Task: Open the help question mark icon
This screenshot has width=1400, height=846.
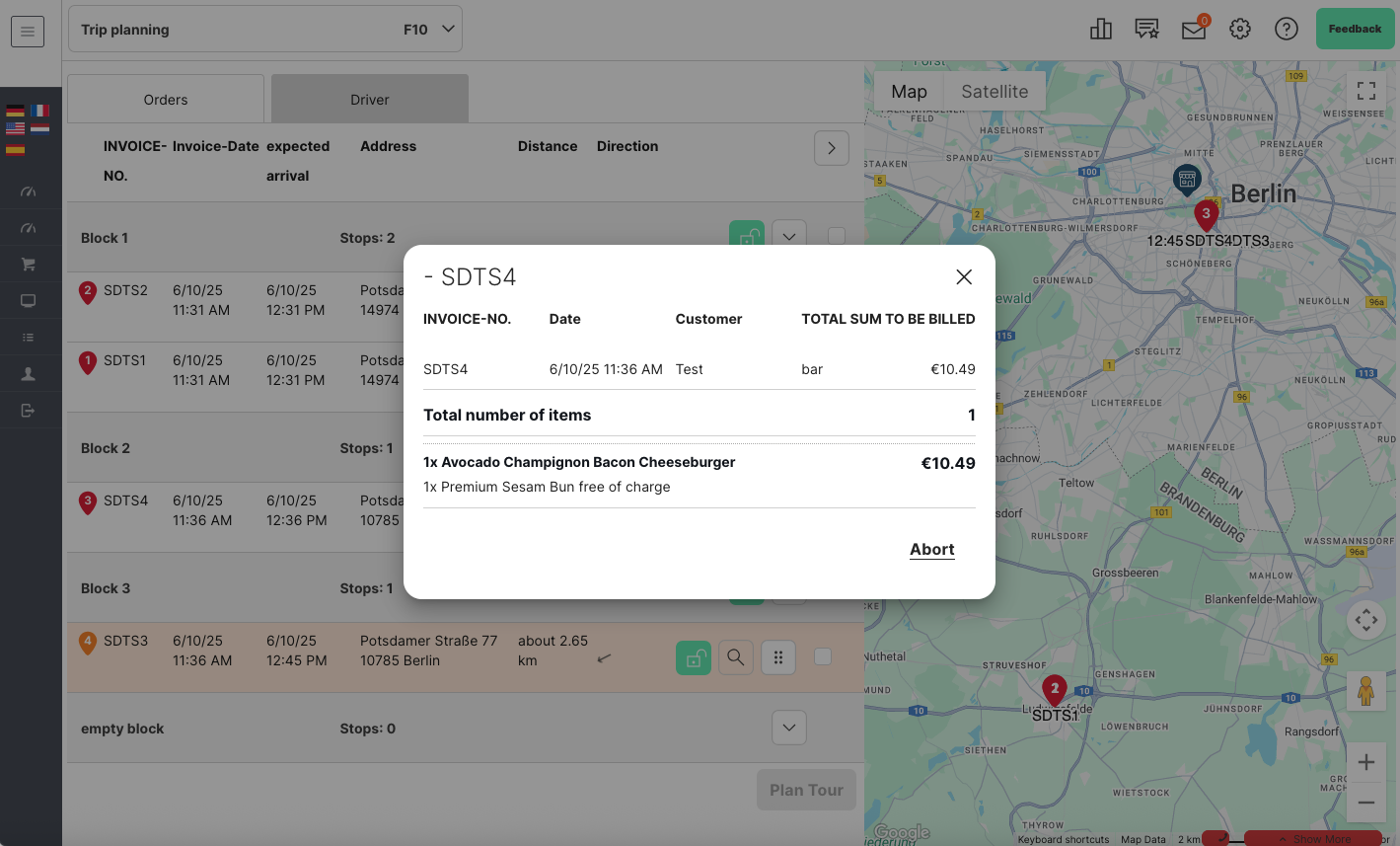Action: point(1287,29)
